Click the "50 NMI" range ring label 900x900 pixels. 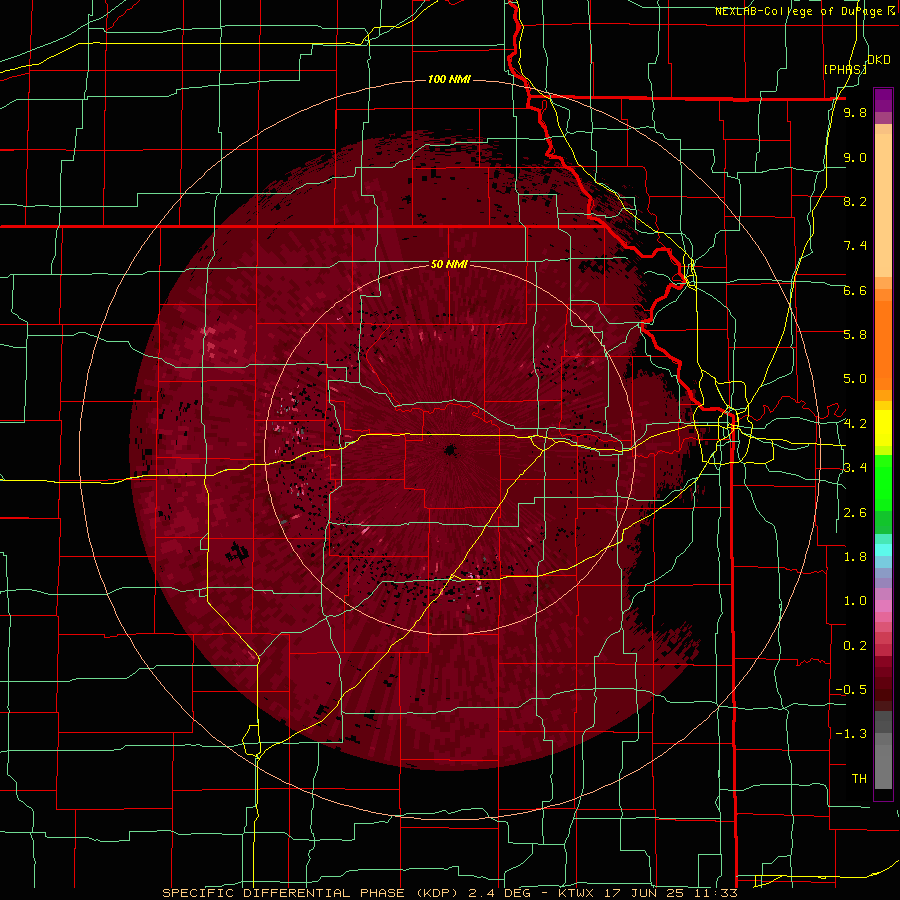pyautogui.click(x=449, y=264)
